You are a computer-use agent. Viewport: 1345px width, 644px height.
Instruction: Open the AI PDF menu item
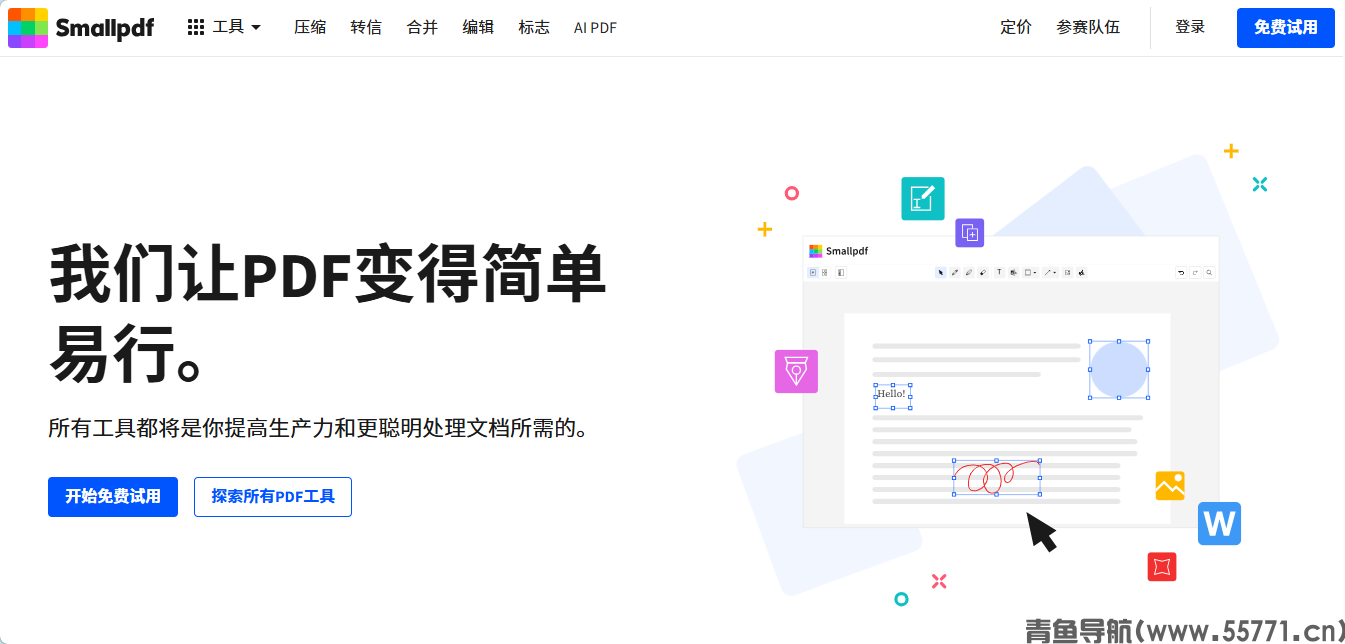point(595,28)
